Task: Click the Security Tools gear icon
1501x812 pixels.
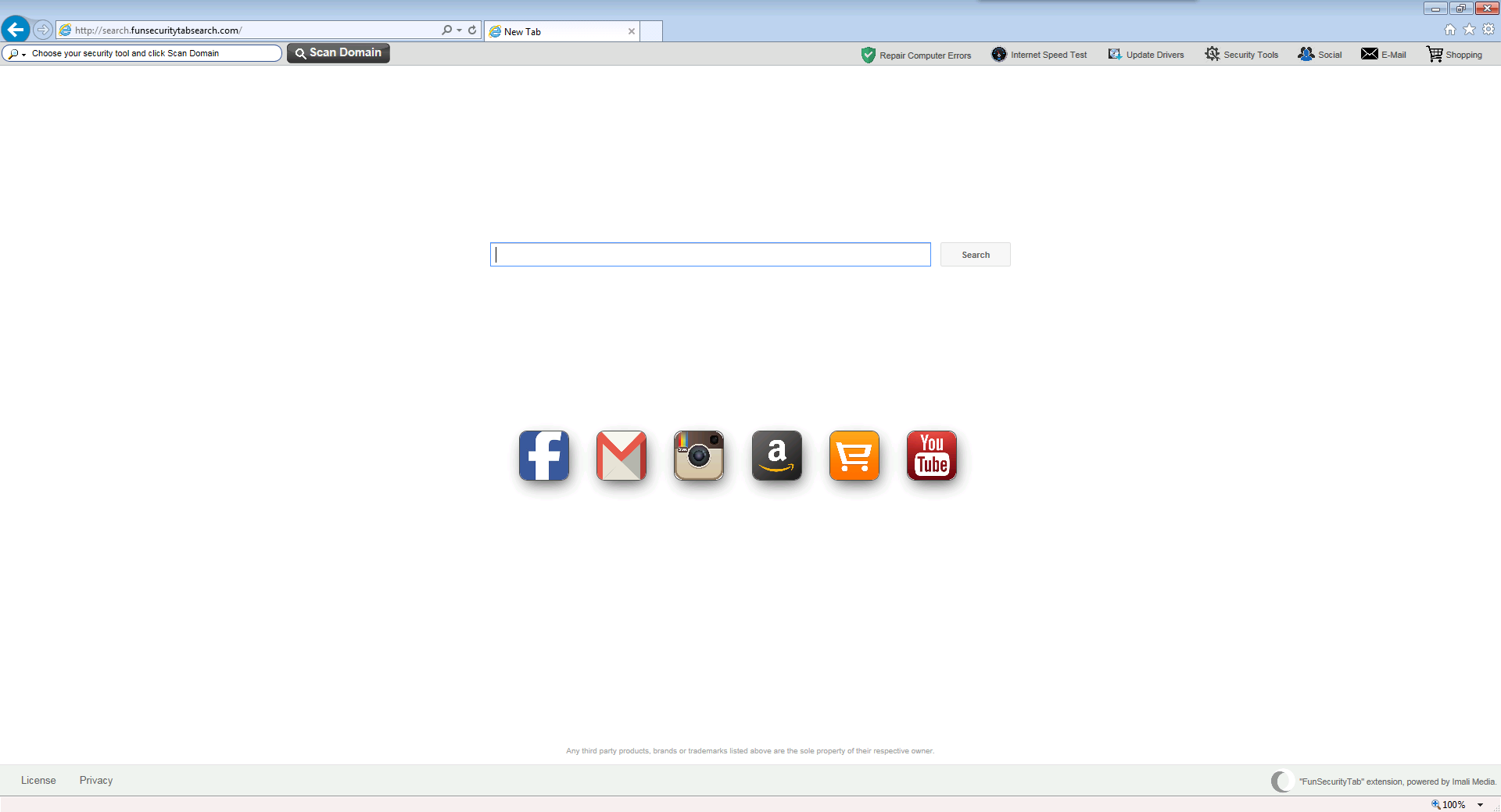Action: [1212, 54]
